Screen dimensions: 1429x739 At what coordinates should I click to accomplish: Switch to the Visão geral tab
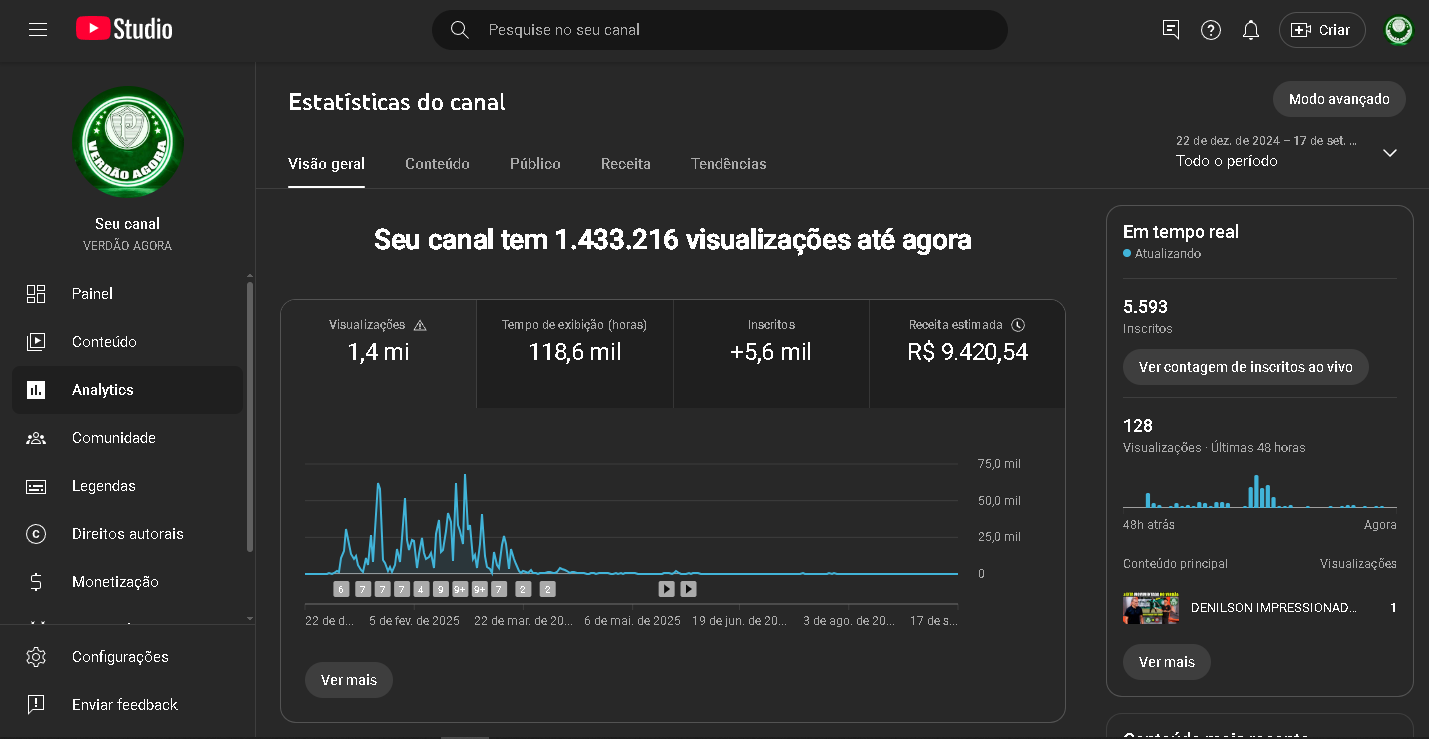(326, 164)
